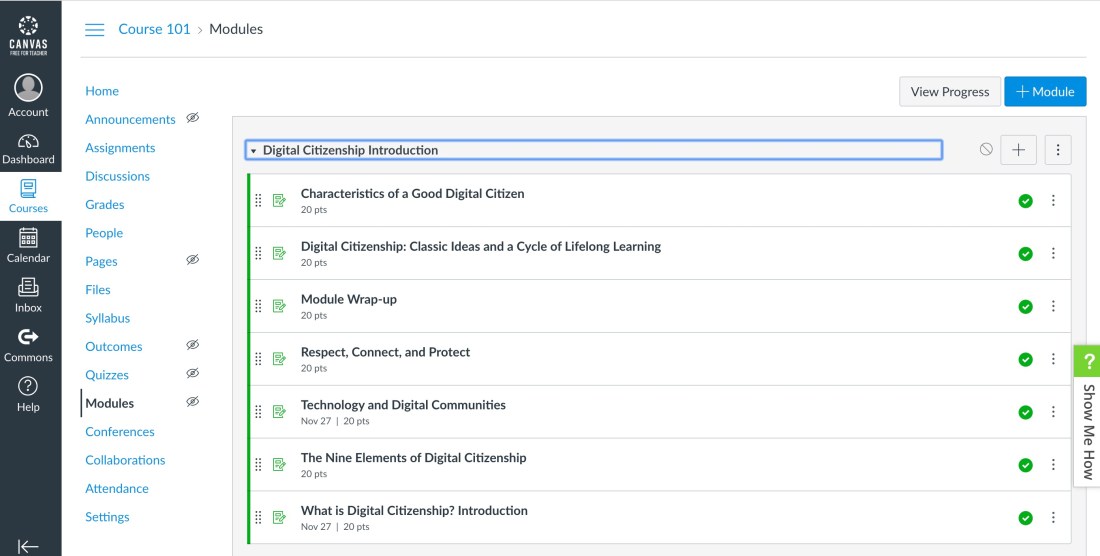Toggle the module publish icon for Digital Citizenship Introduction
1100x556 pixels.
(x=986, y=150)
